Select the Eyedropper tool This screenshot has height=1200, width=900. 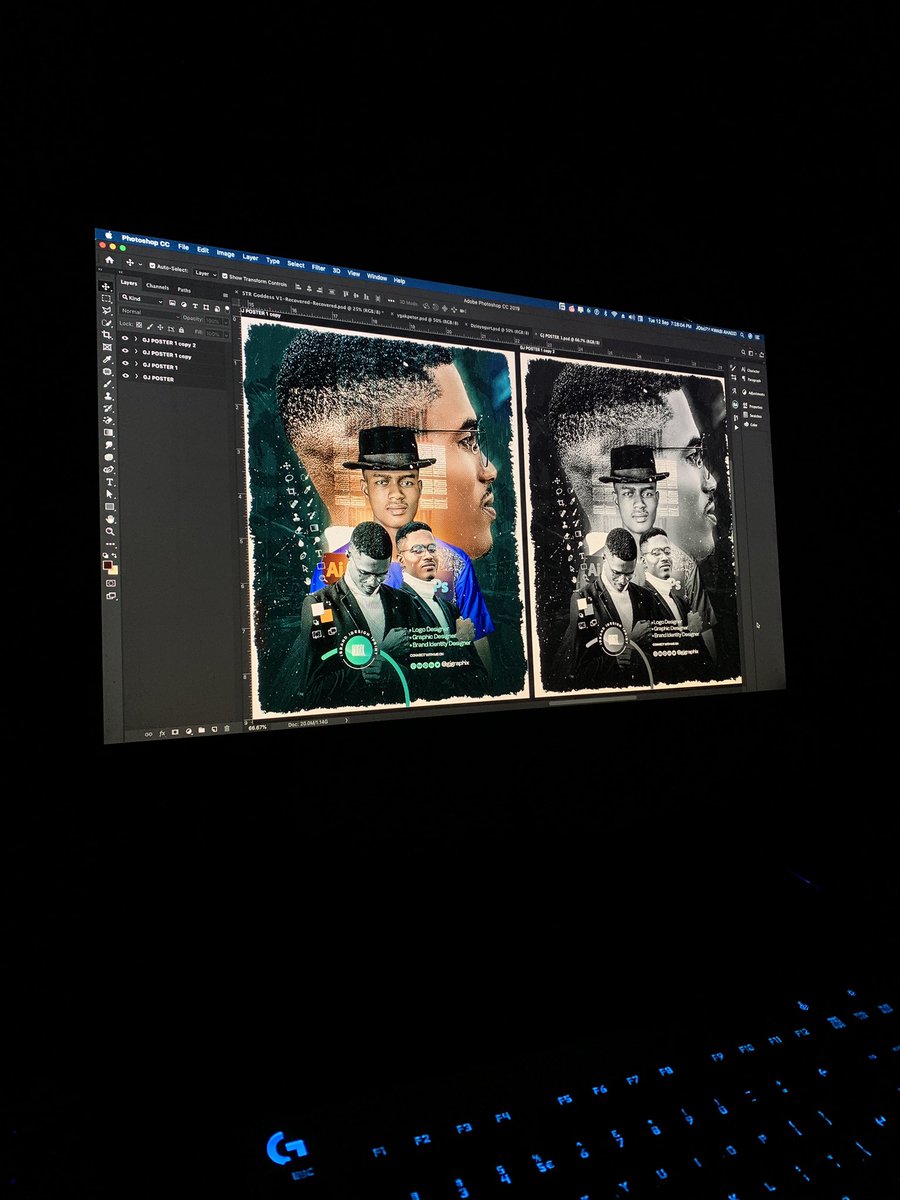pos(107,359)
